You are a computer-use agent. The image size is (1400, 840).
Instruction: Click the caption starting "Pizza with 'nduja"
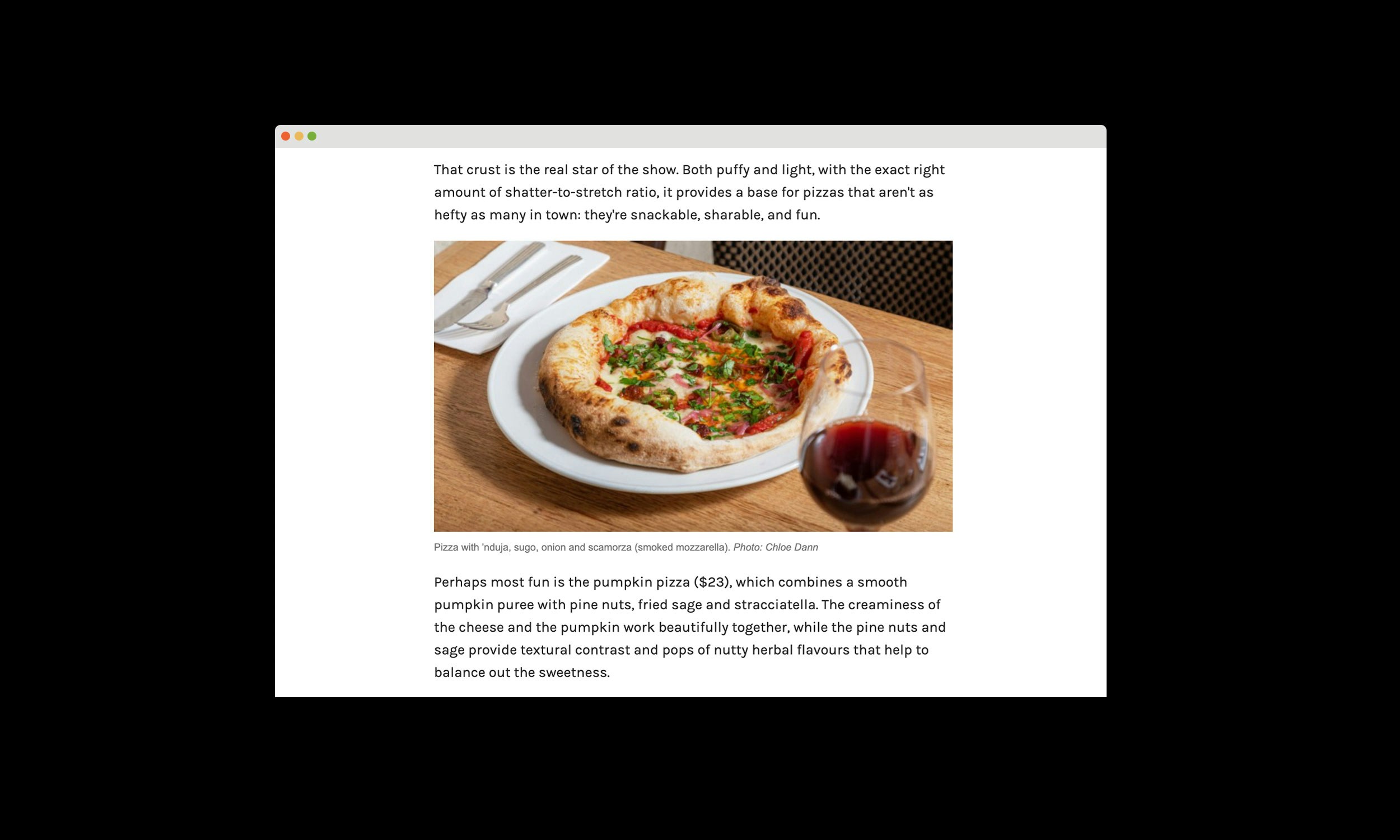(x=626, y=547)
